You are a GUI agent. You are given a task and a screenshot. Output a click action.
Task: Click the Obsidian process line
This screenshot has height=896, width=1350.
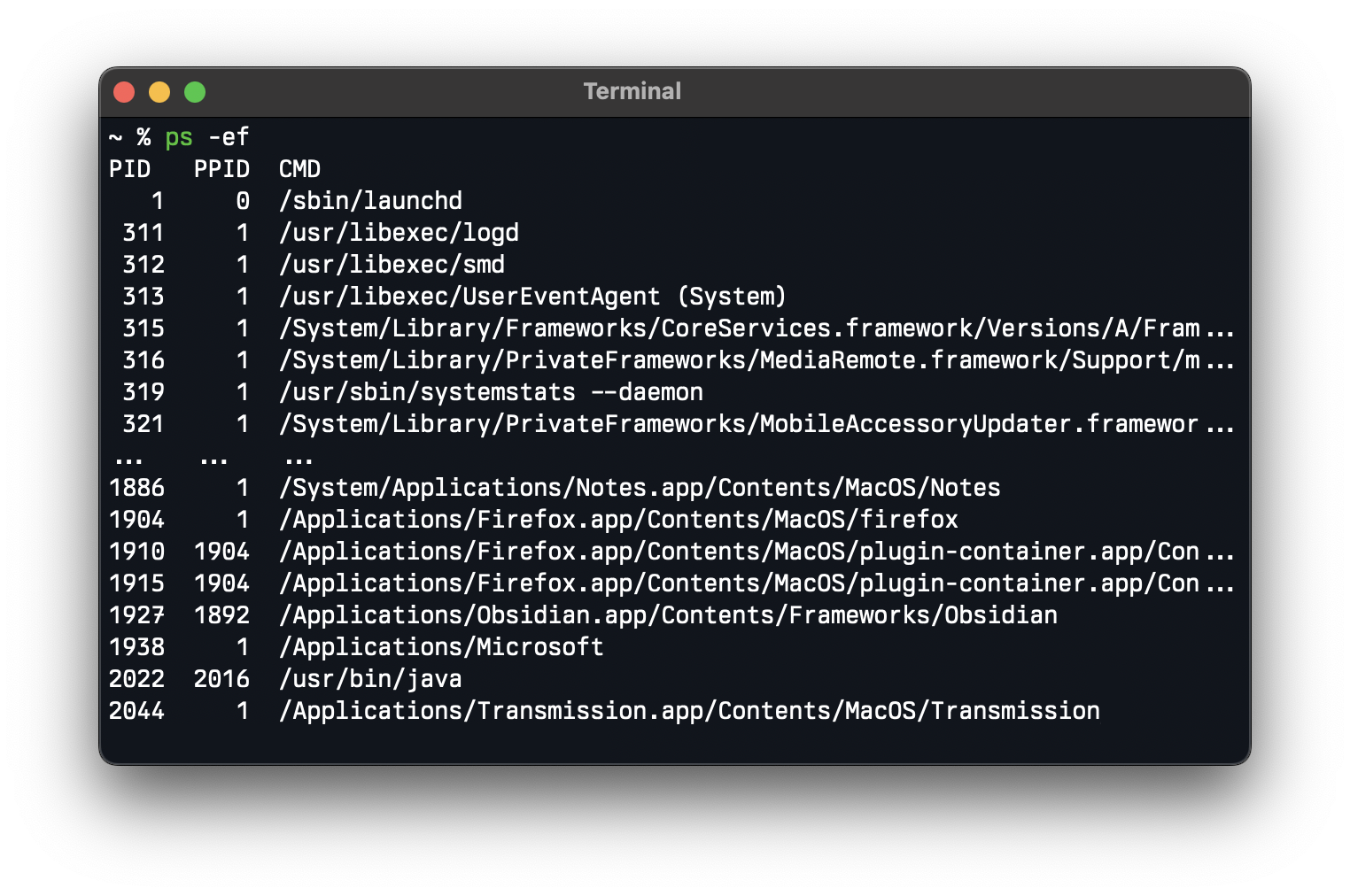tap(668, 615)
